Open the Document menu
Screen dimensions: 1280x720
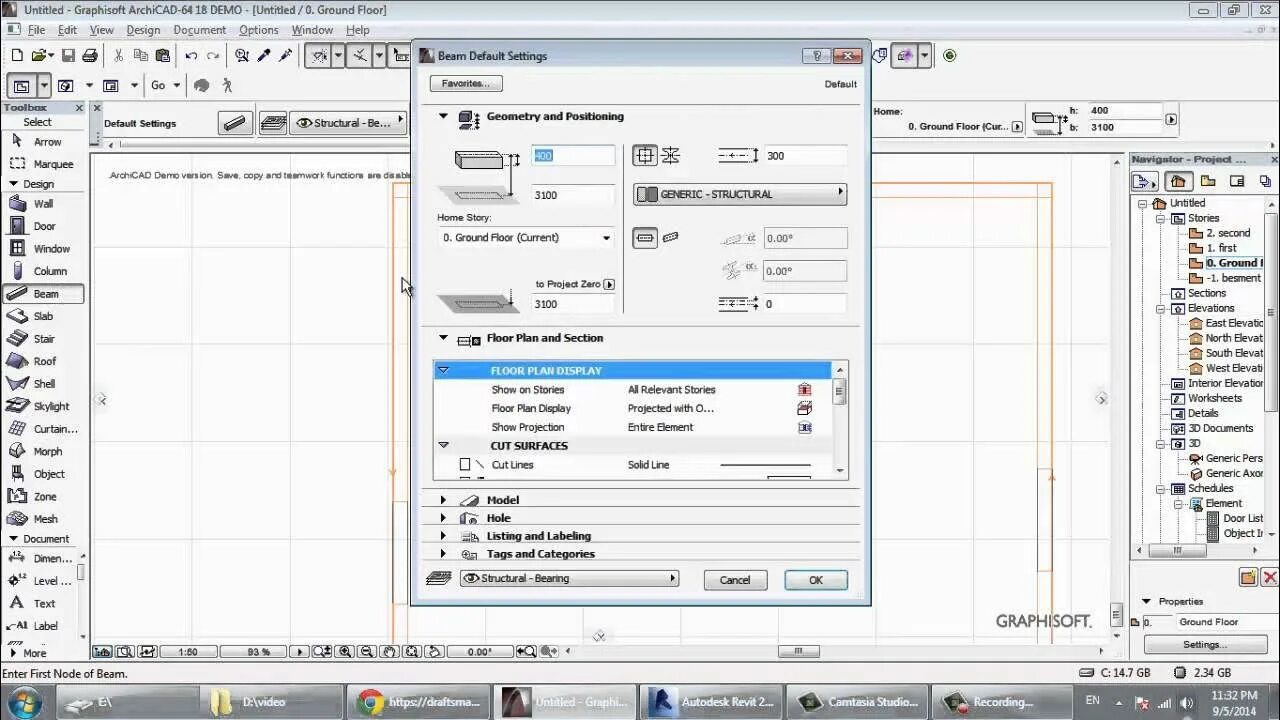point(200,30)
